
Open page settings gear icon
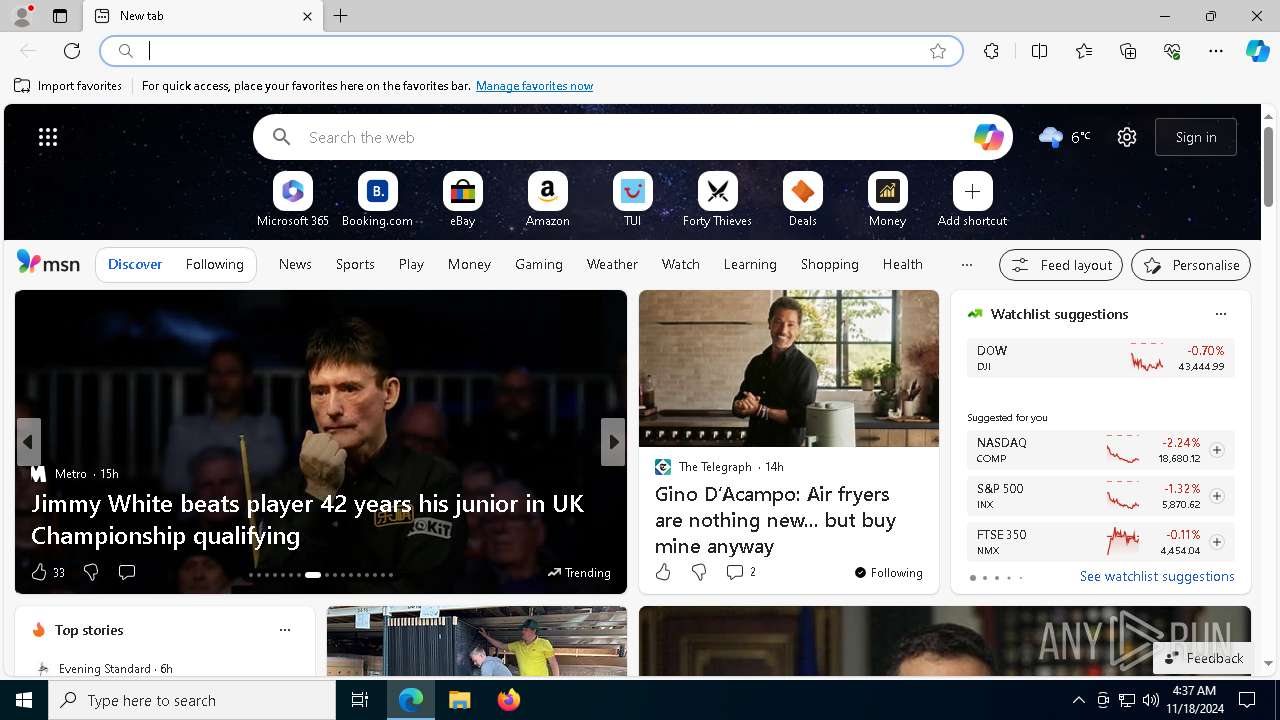(x=1127, y=137)
